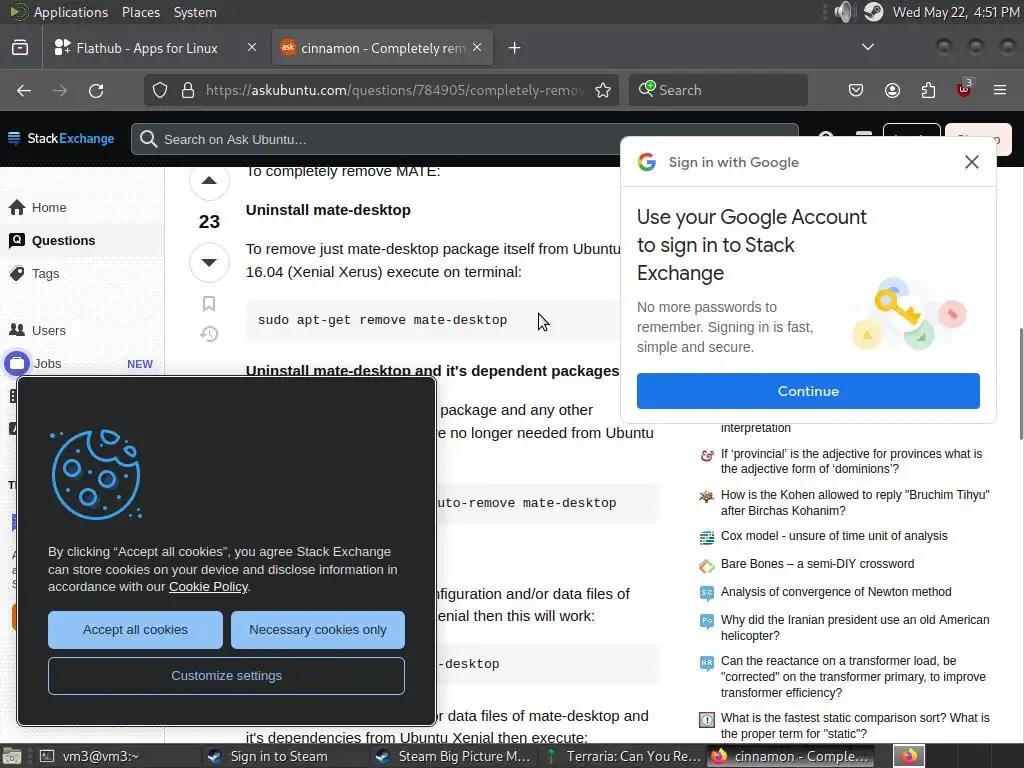Bookmark this answer

click(x=209, y=304)
